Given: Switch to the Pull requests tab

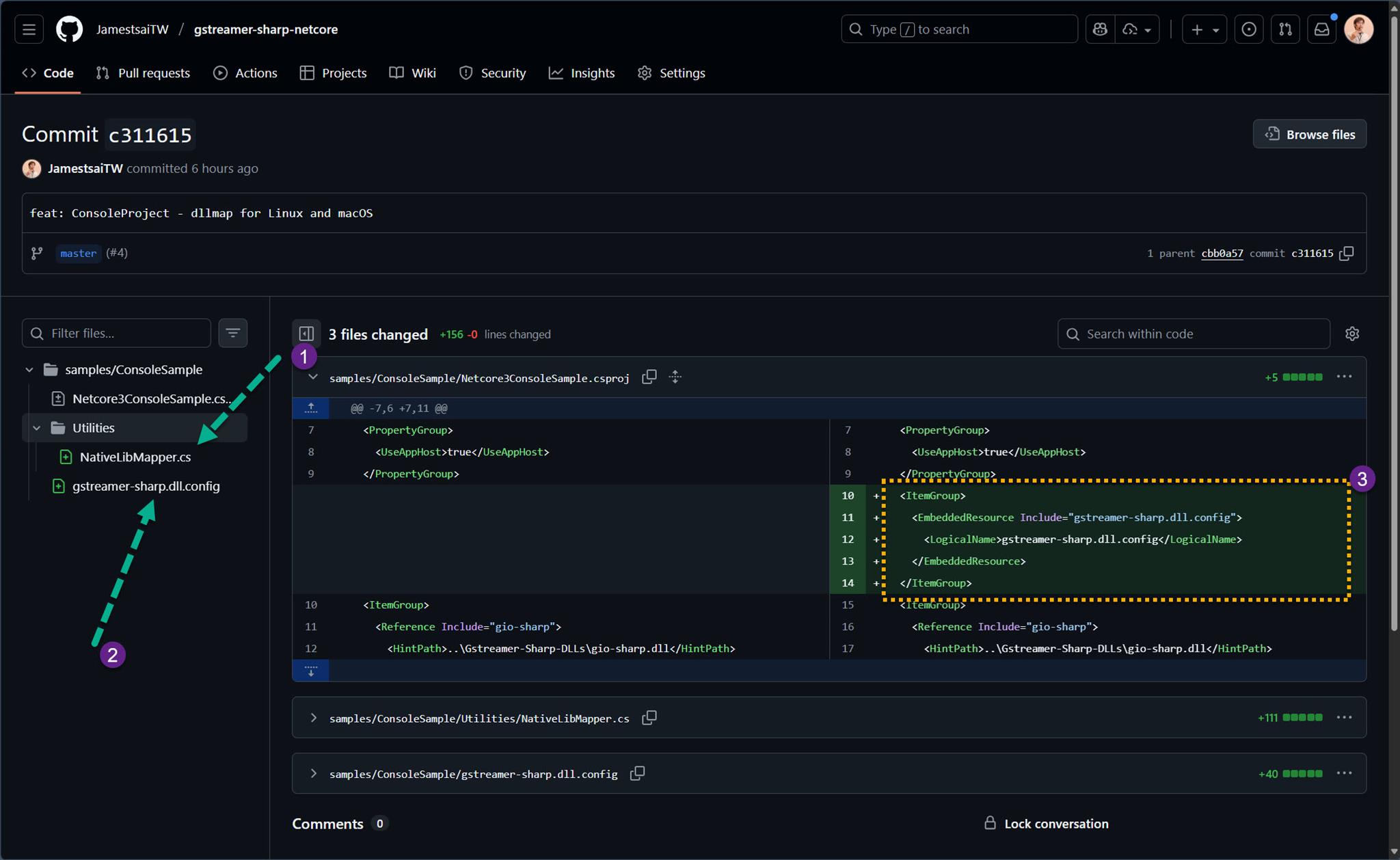Looking at the screenshot, I should pos(143,73).
